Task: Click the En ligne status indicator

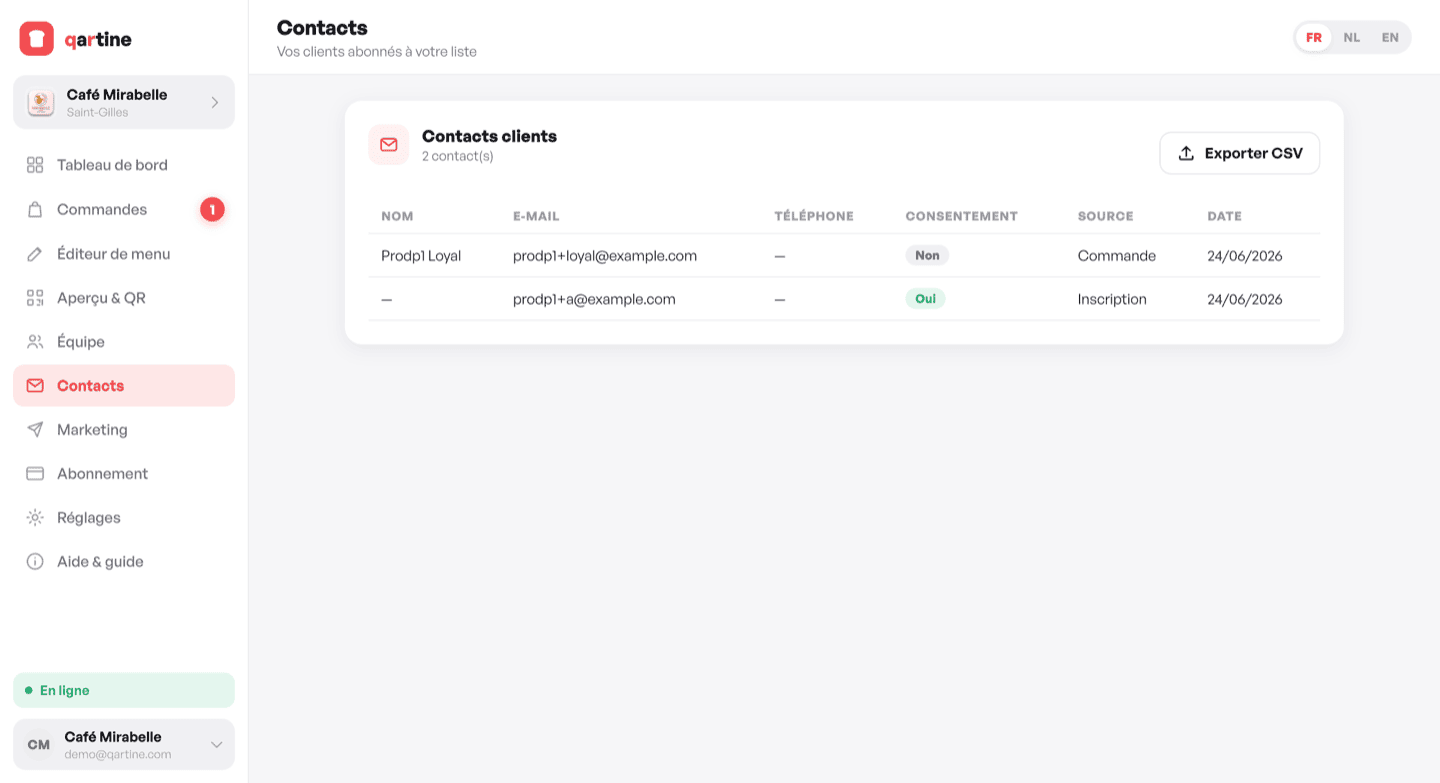Action: 124,690
